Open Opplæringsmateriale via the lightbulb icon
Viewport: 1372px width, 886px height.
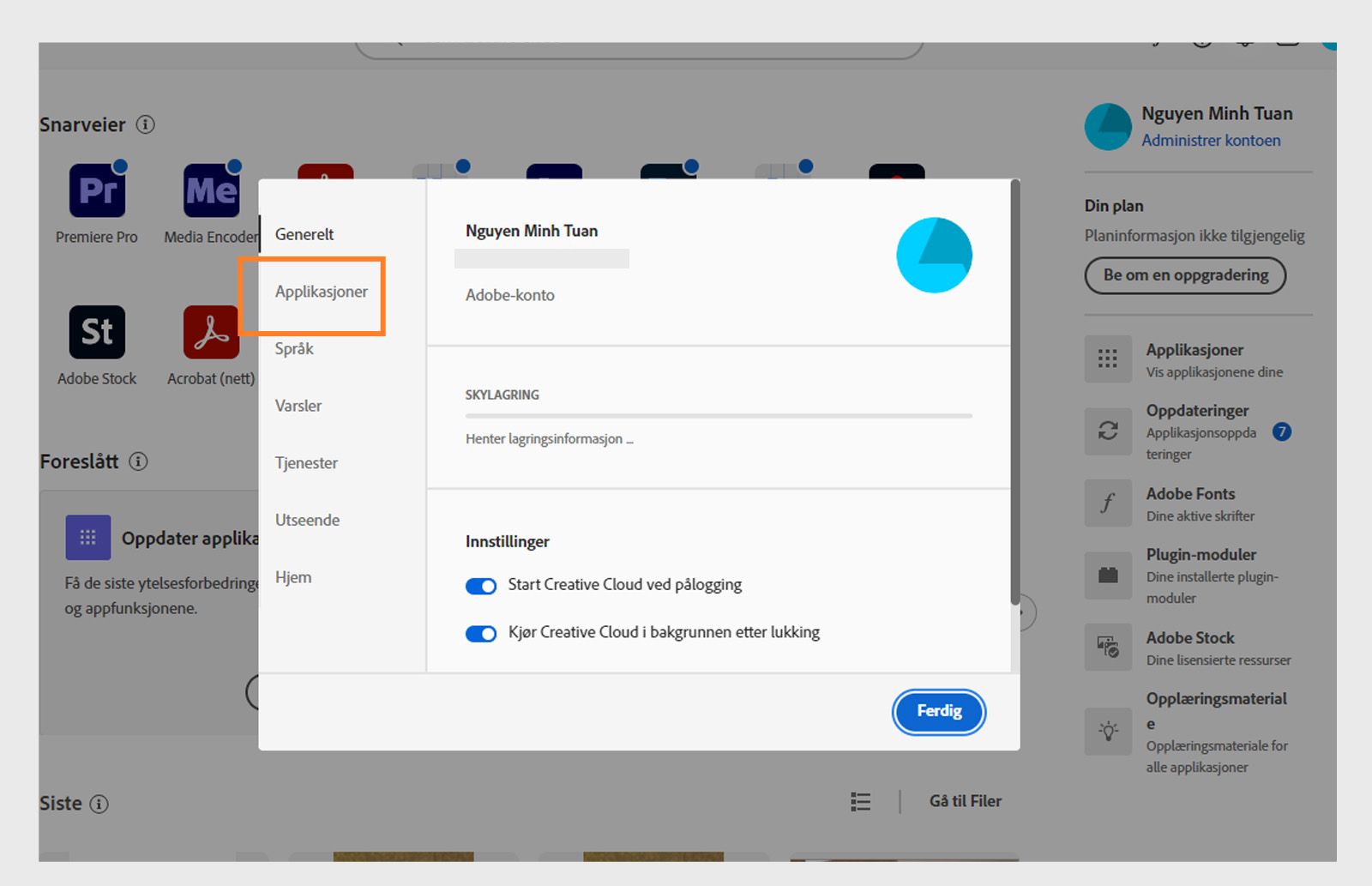1108,732
